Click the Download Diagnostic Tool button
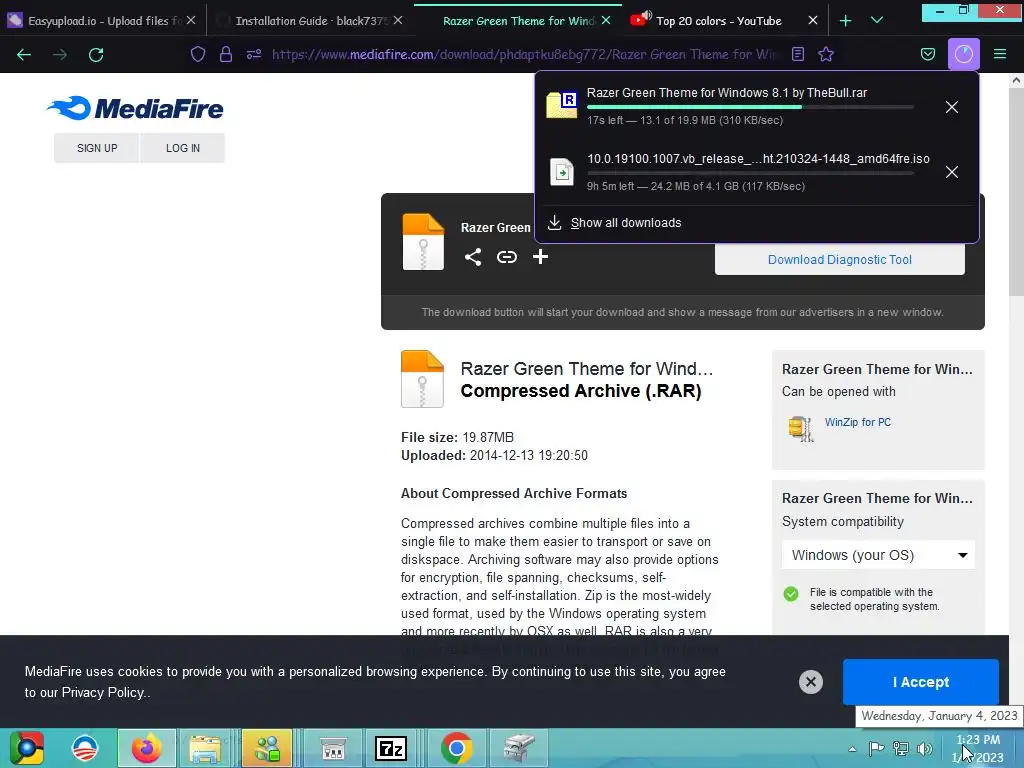Image resolution: width=1024 pixels, height=768 pixels. point(840,259)
